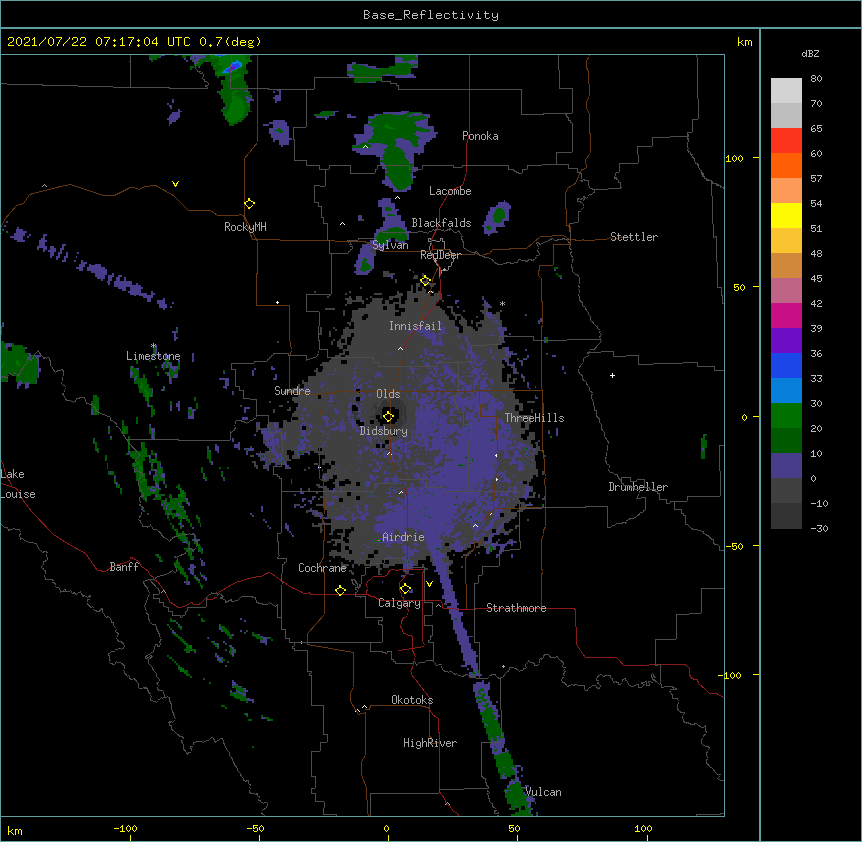Click the Calgary city label
The height and width of the screenshot is (842, 862).
[x=399, y=603]
